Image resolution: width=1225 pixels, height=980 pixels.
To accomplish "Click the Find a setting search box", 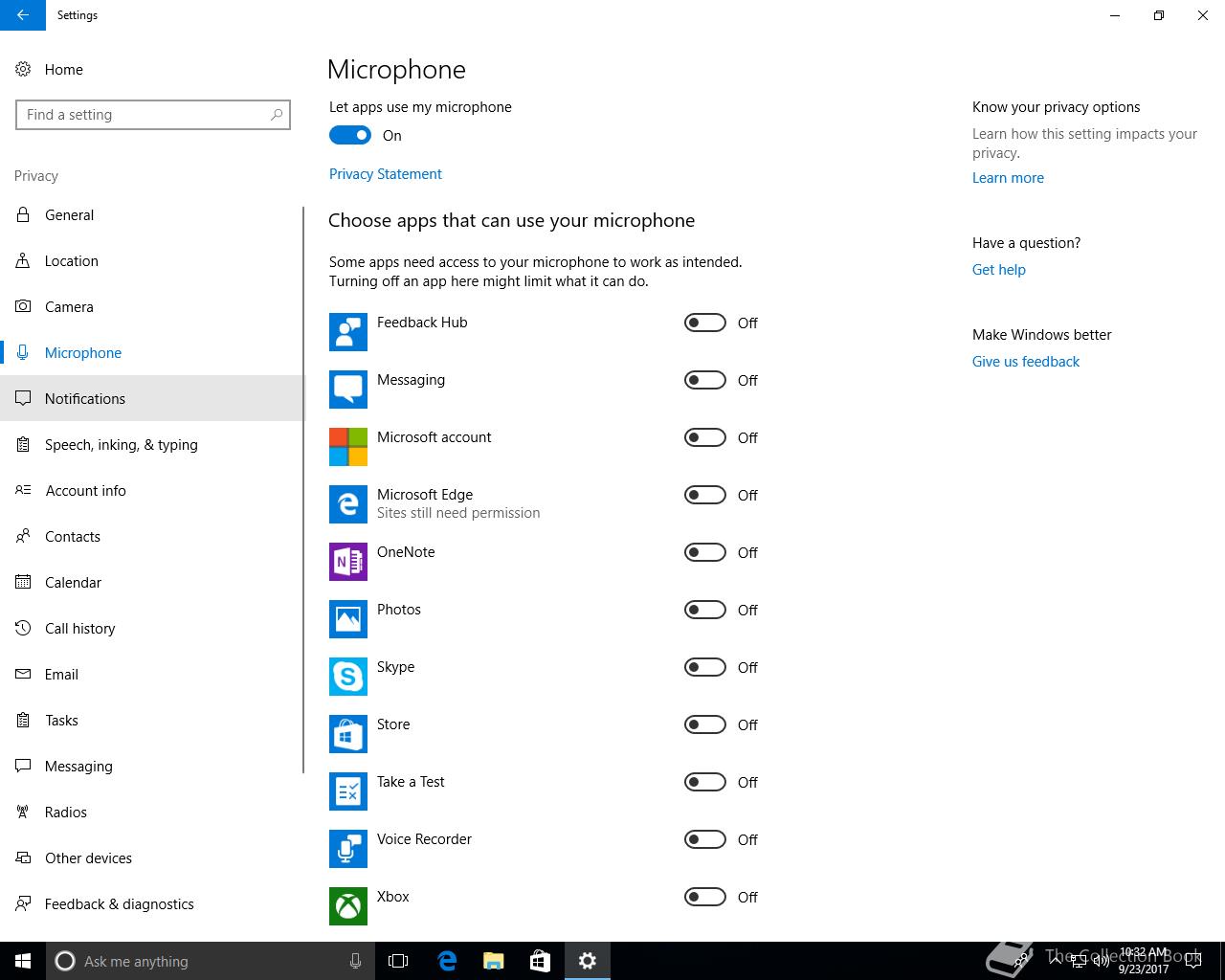I will click(x=144, y=115).
